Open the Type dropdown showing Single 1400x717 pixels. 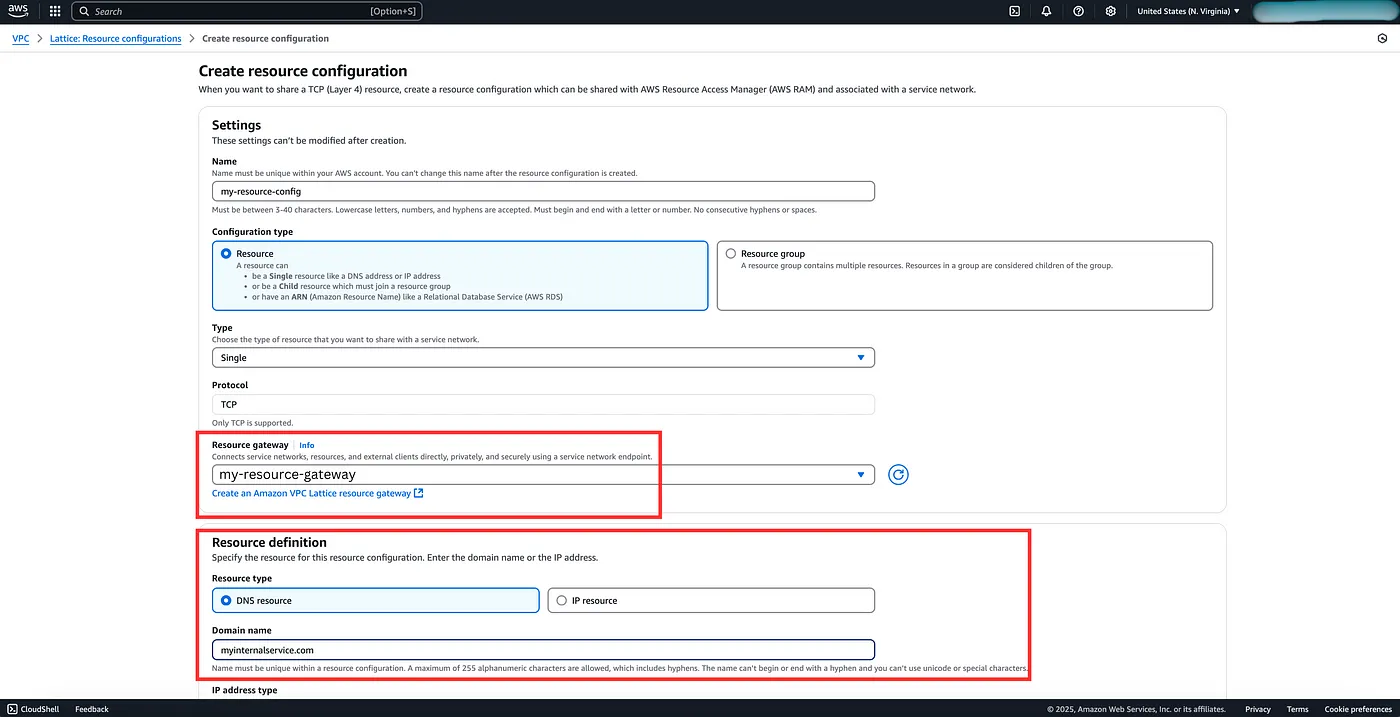point(543,357)
